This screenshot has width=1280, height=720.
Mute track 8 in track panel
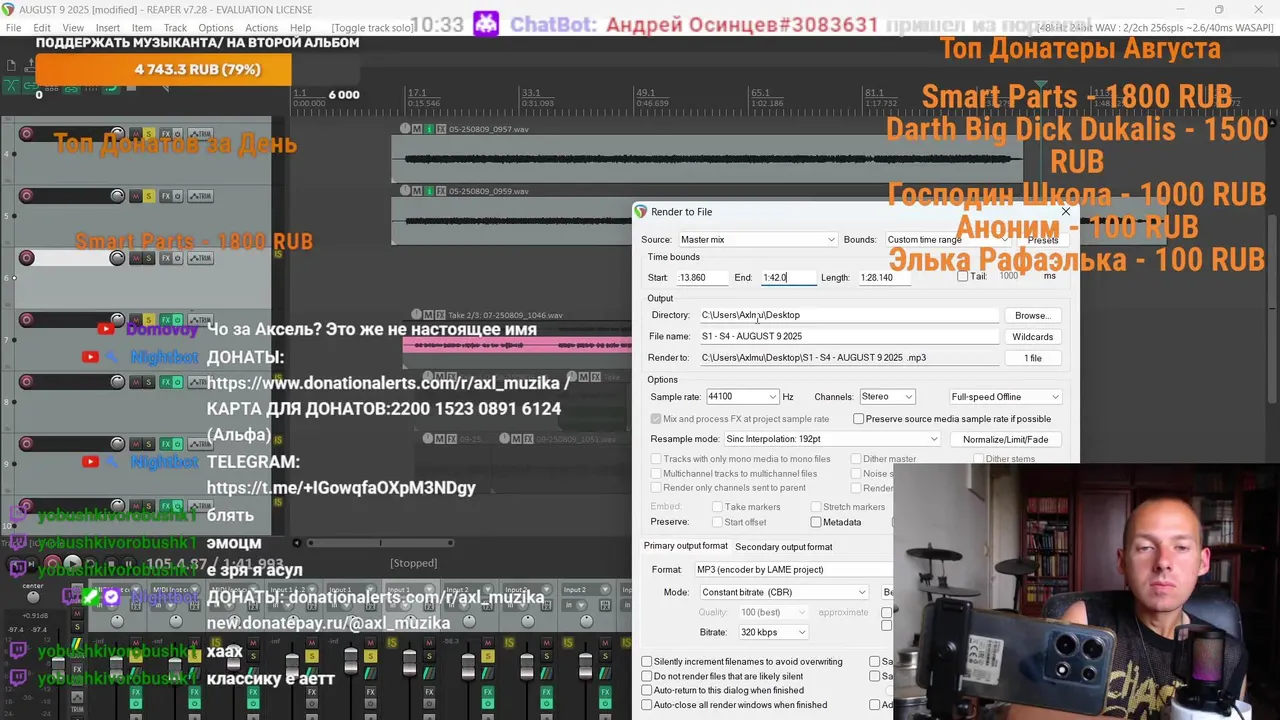coord(135,382)
